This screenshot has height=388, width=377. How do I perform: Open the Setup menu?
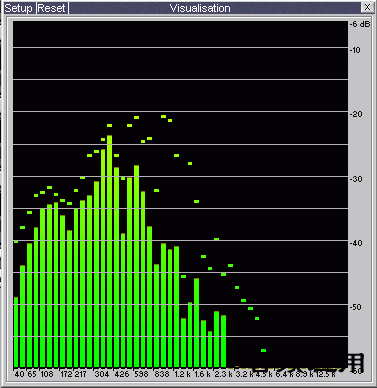click(18, 8)
